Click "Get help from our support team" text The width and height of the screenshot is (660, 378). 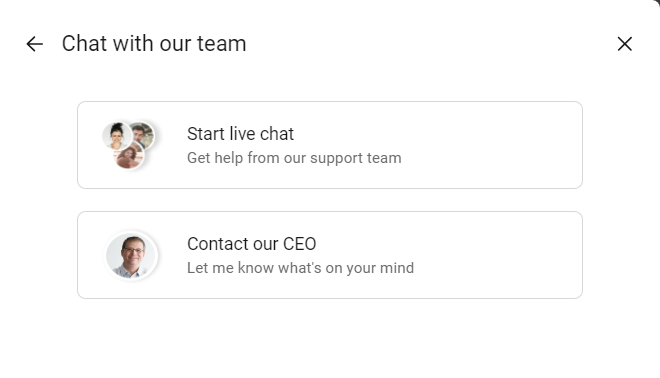tap(294, 158)
